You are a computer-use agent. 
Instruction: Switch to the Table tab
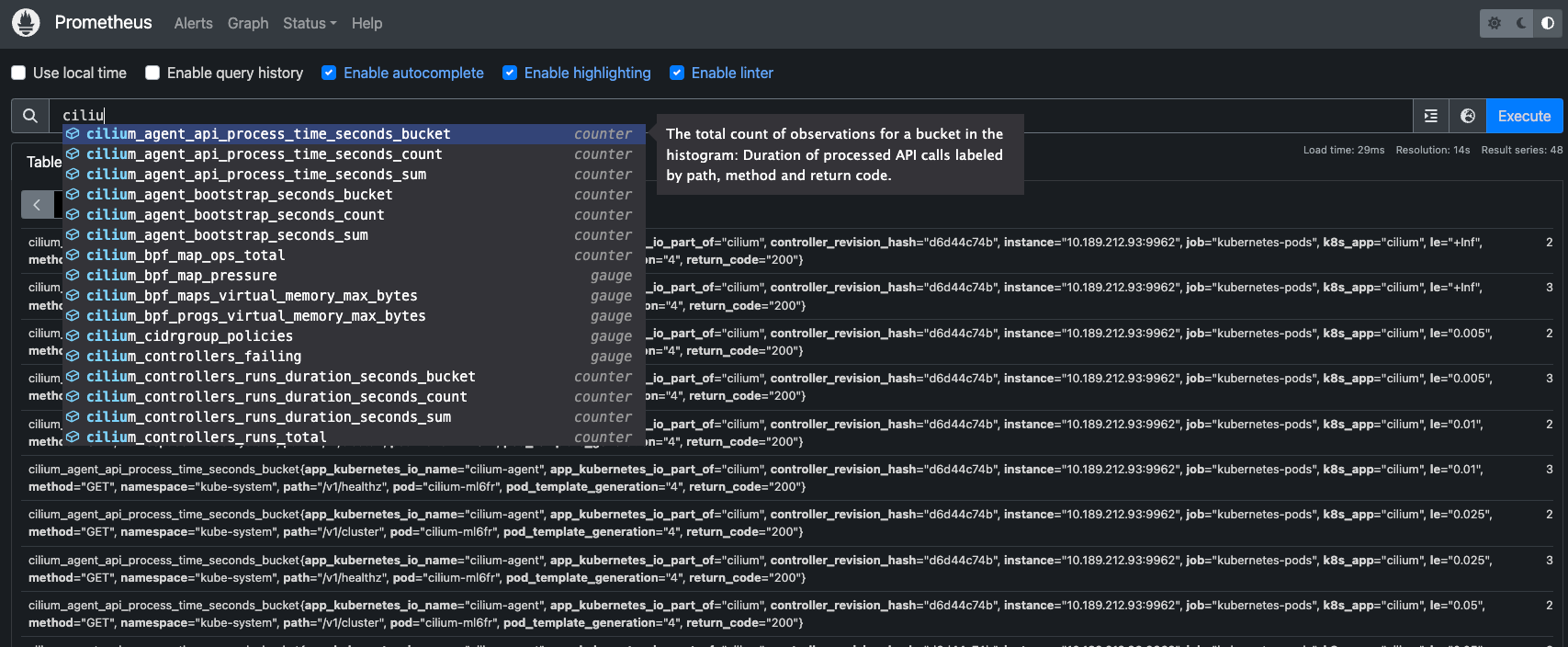[43, 162]
